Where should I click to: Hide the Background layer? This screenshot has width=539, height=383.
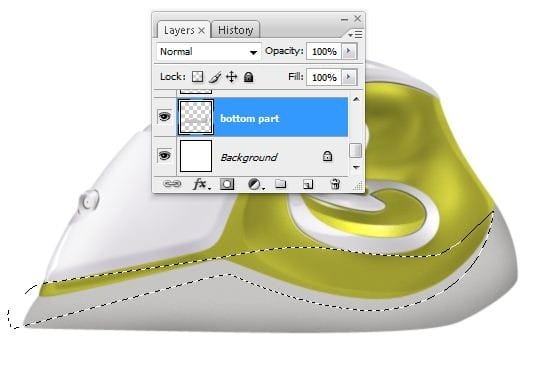(164, 155)
